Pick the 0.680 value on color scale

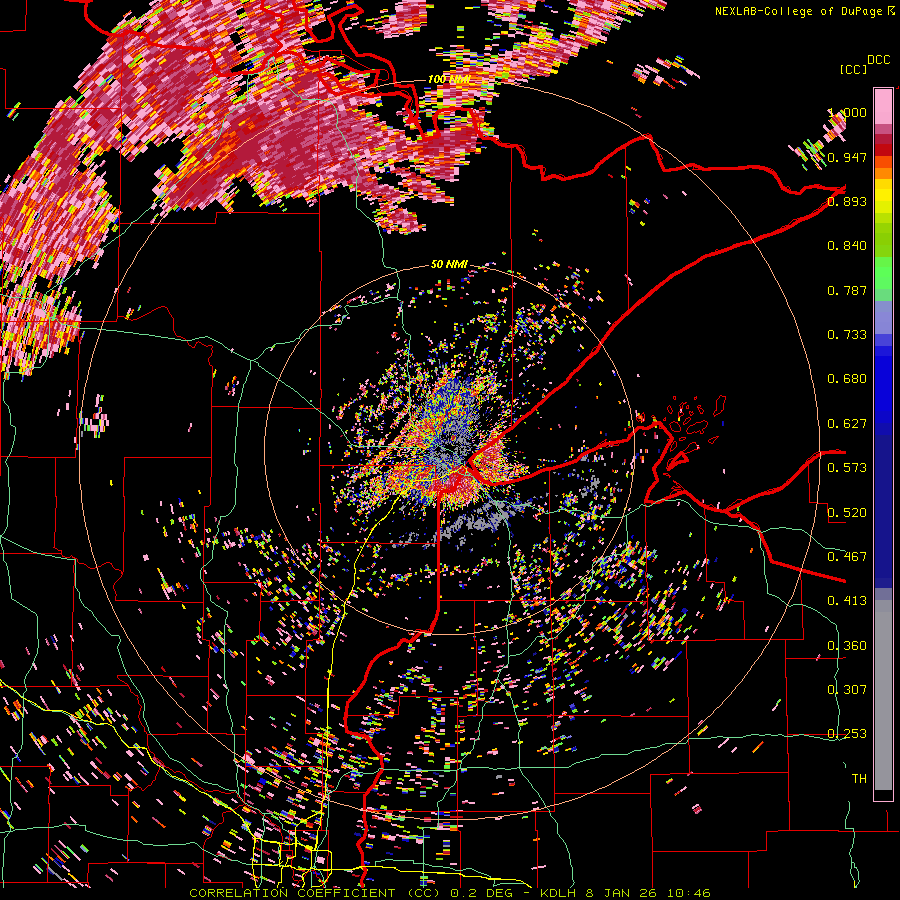coord(847,379)
